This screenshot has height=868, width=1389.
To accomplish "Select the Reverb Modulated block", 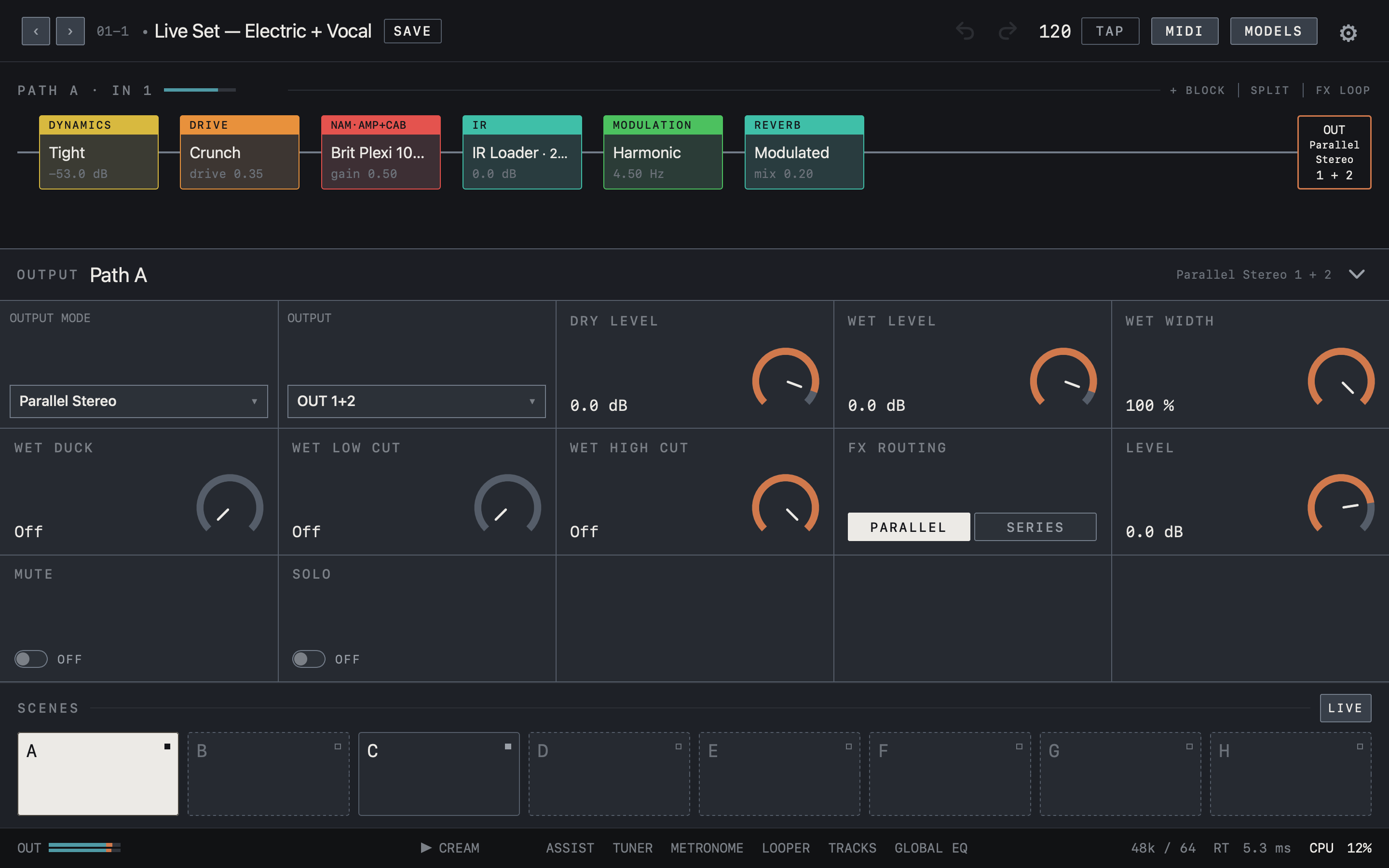I will (804, 152).
